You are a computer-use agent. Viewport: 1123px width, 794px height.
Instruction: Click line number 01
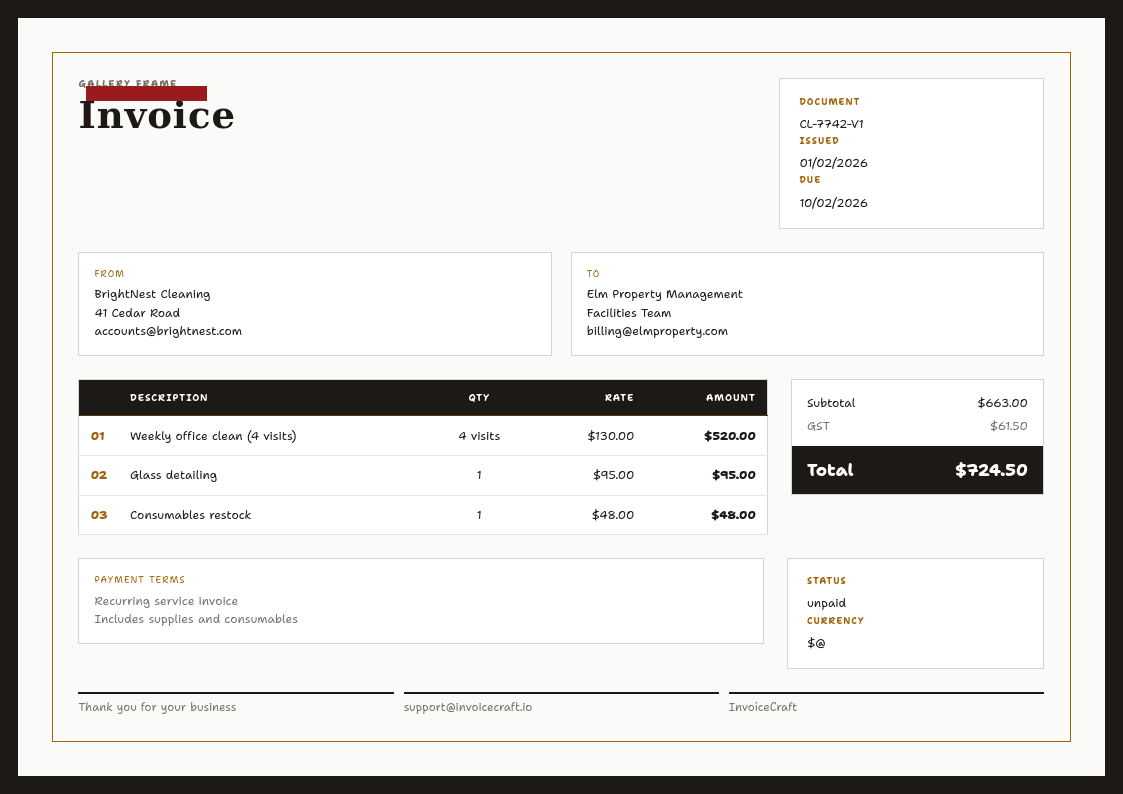98,436
